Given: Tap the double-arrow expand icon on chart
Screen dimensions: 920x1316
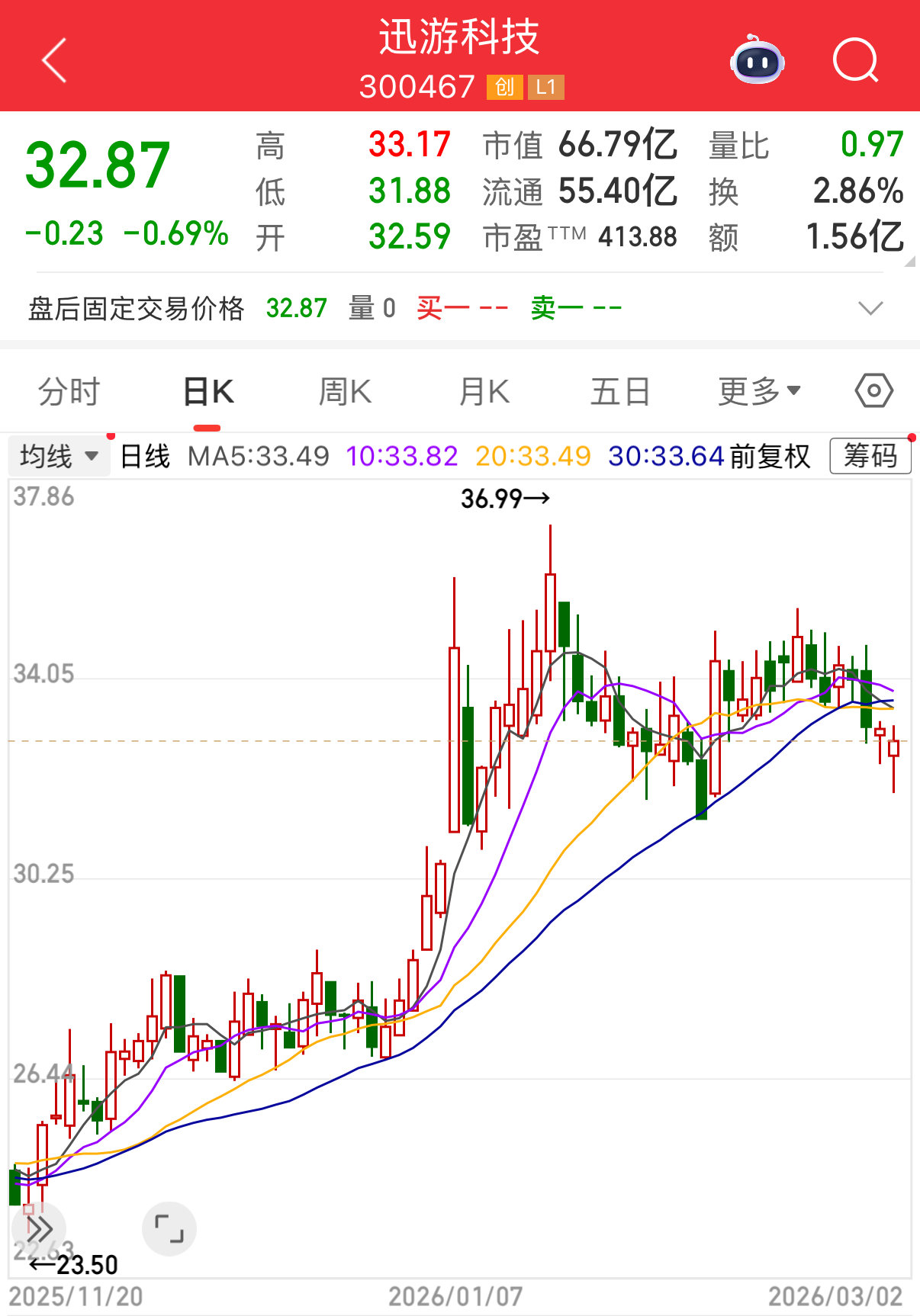Looking at the screenshot, I should (39, 1228).
